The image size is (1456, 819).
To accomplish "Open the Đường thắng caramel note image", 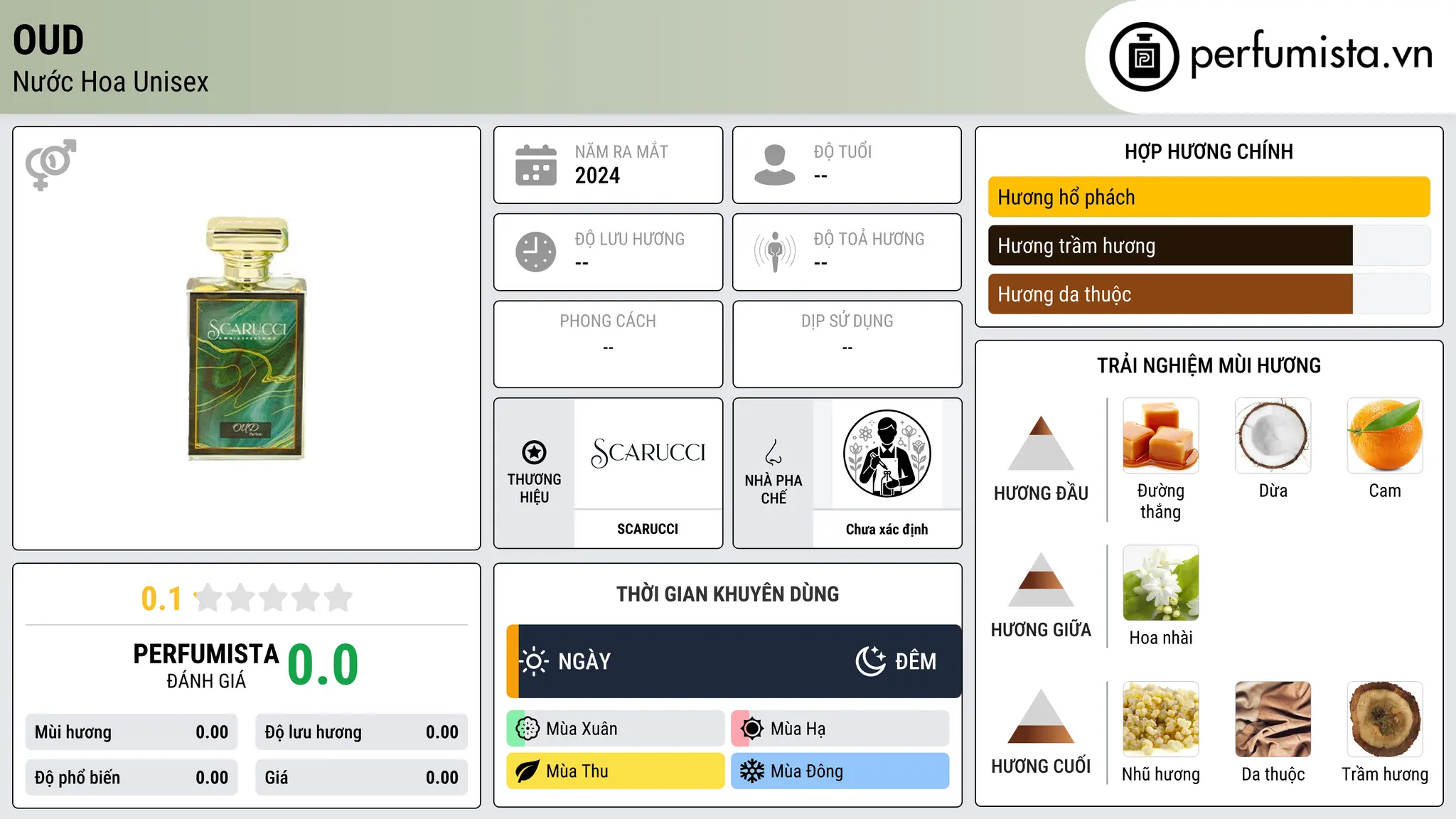I will [1161, 436].
